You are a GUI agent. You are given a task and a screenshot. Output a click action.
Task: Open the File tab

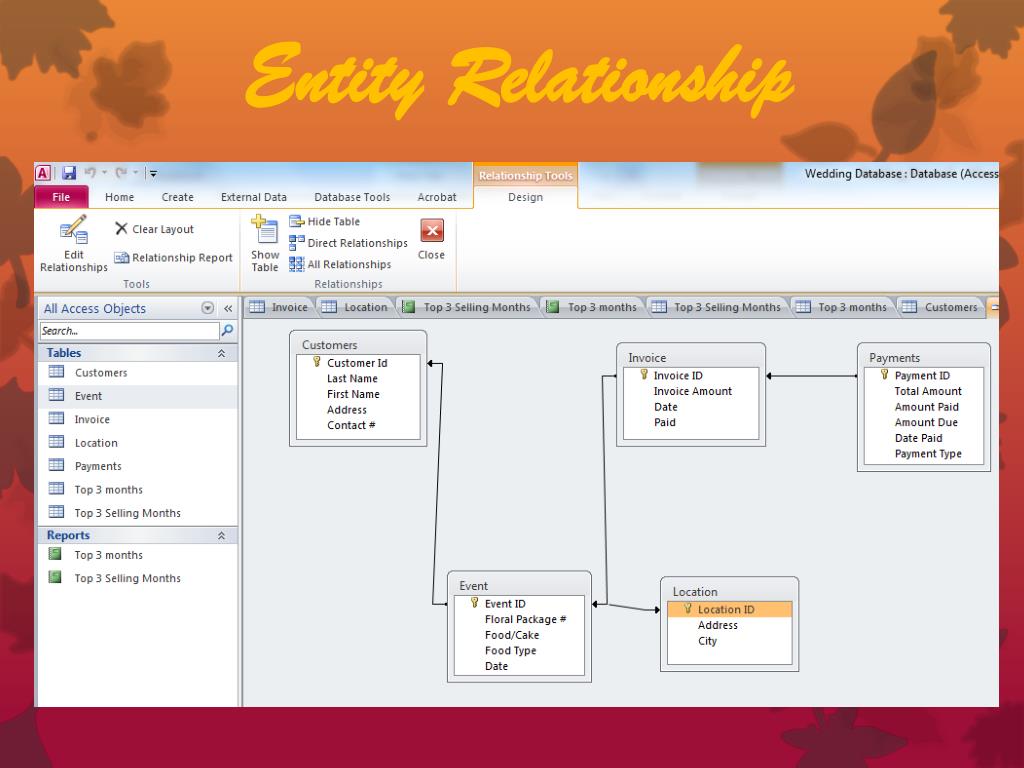61,197
